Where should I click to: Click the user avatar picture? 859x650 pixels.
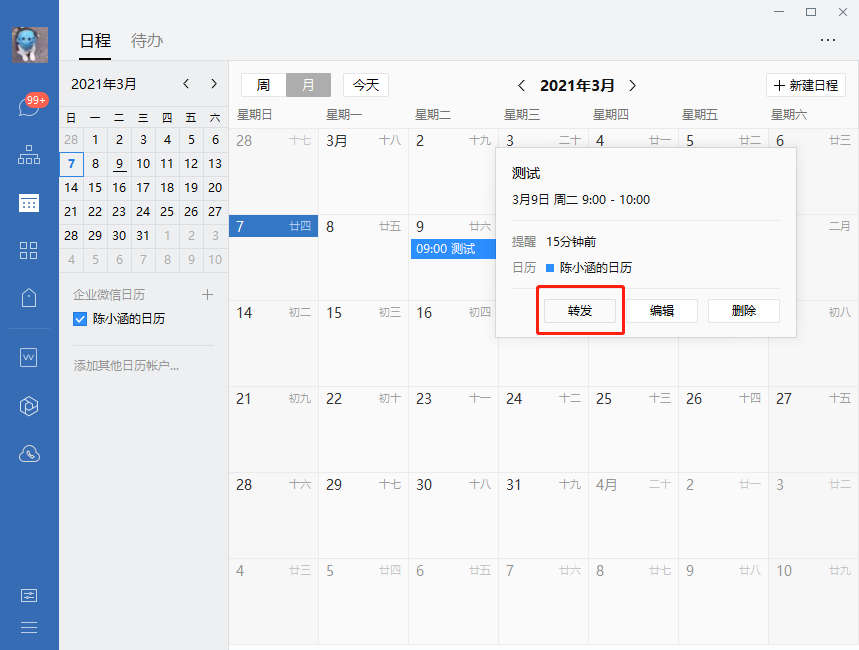pyautogui.click(x=29, y=44)
